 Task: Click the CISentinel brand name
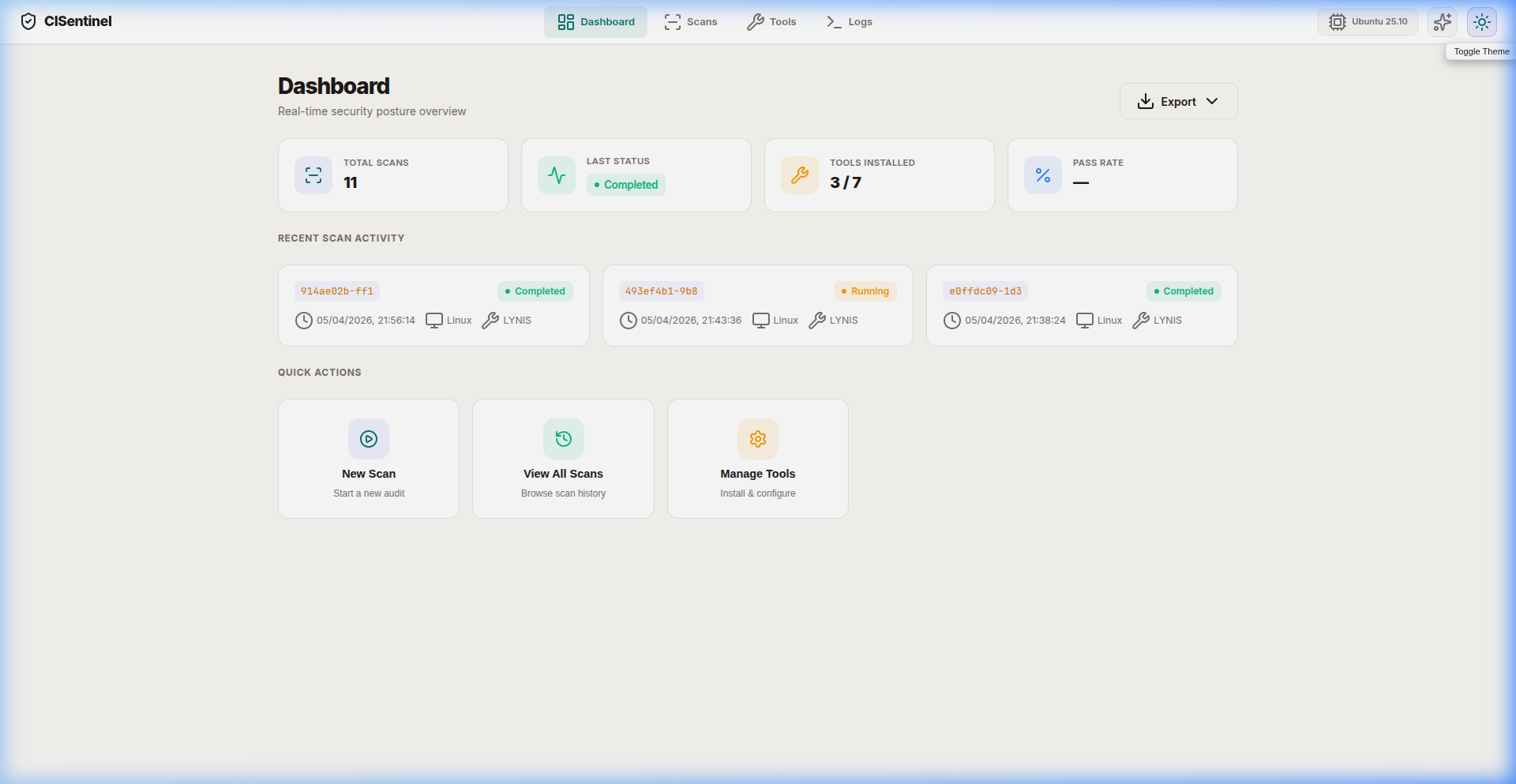[x=78, y=21]
